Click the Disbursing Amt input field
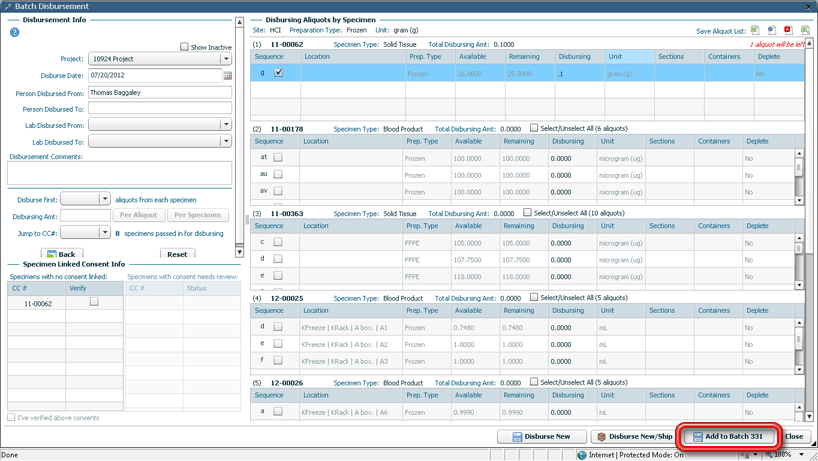 [86, 215]
